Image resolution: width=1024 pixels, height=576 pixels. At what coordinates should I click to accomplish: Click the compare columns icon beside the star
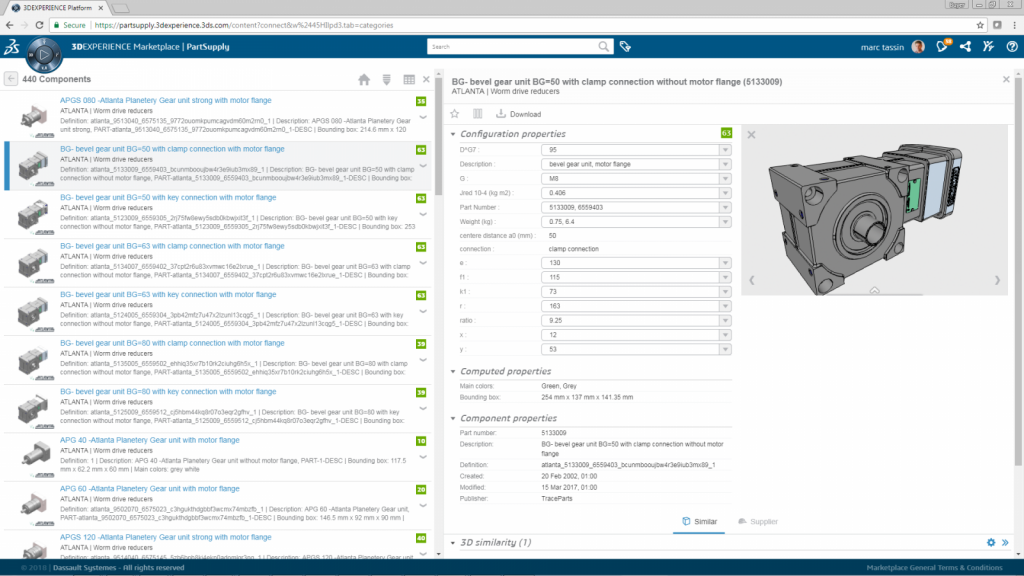(477, 114)
